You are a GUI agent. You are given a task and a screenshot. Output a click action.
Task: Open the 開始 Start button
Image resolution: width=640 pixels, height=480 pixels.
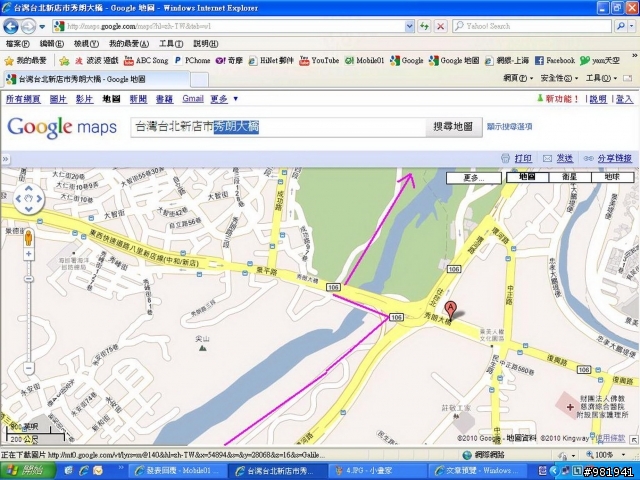(27, 471)
